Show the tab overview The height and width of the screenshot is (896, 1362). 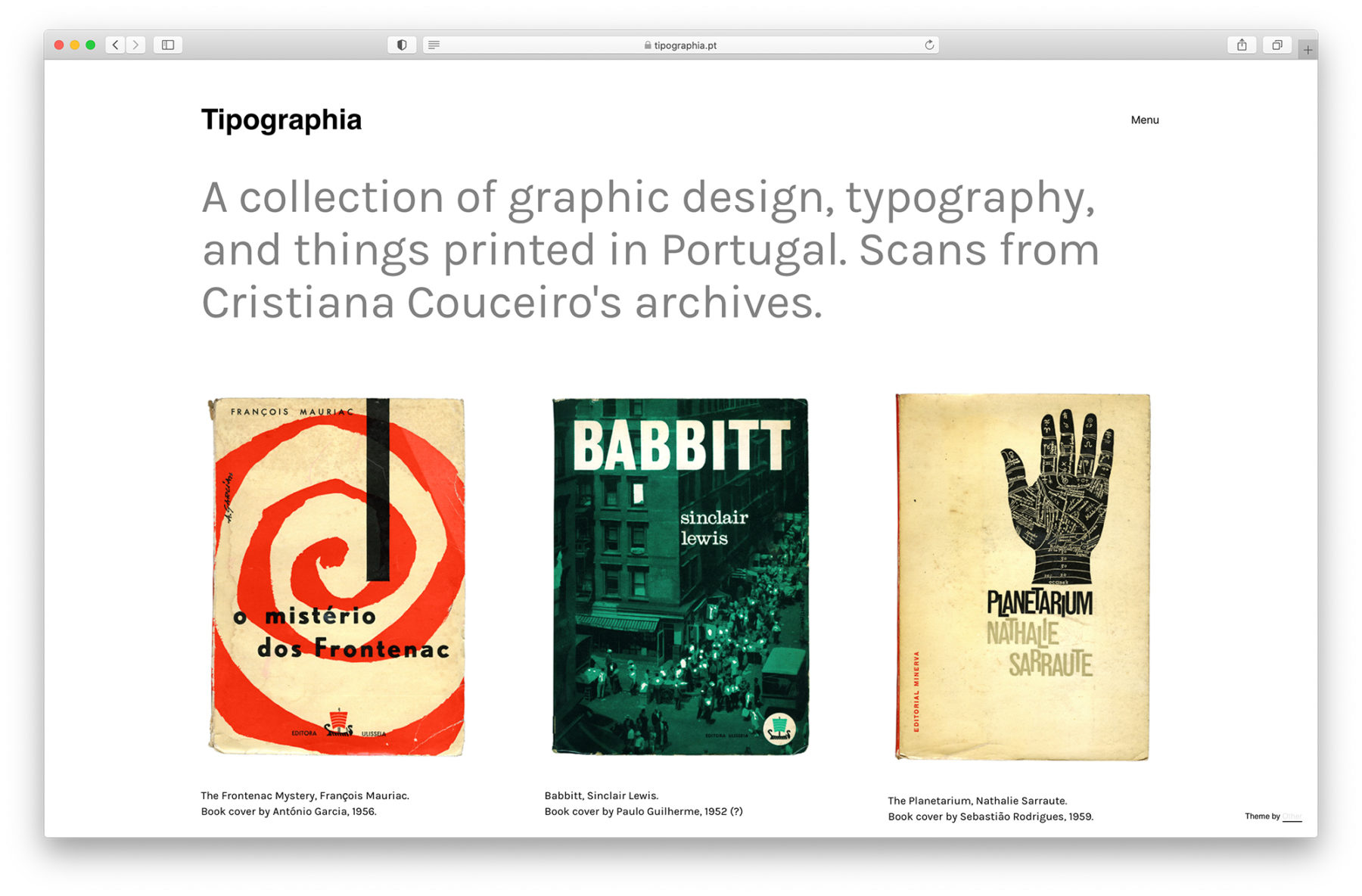coord(1277,45)
